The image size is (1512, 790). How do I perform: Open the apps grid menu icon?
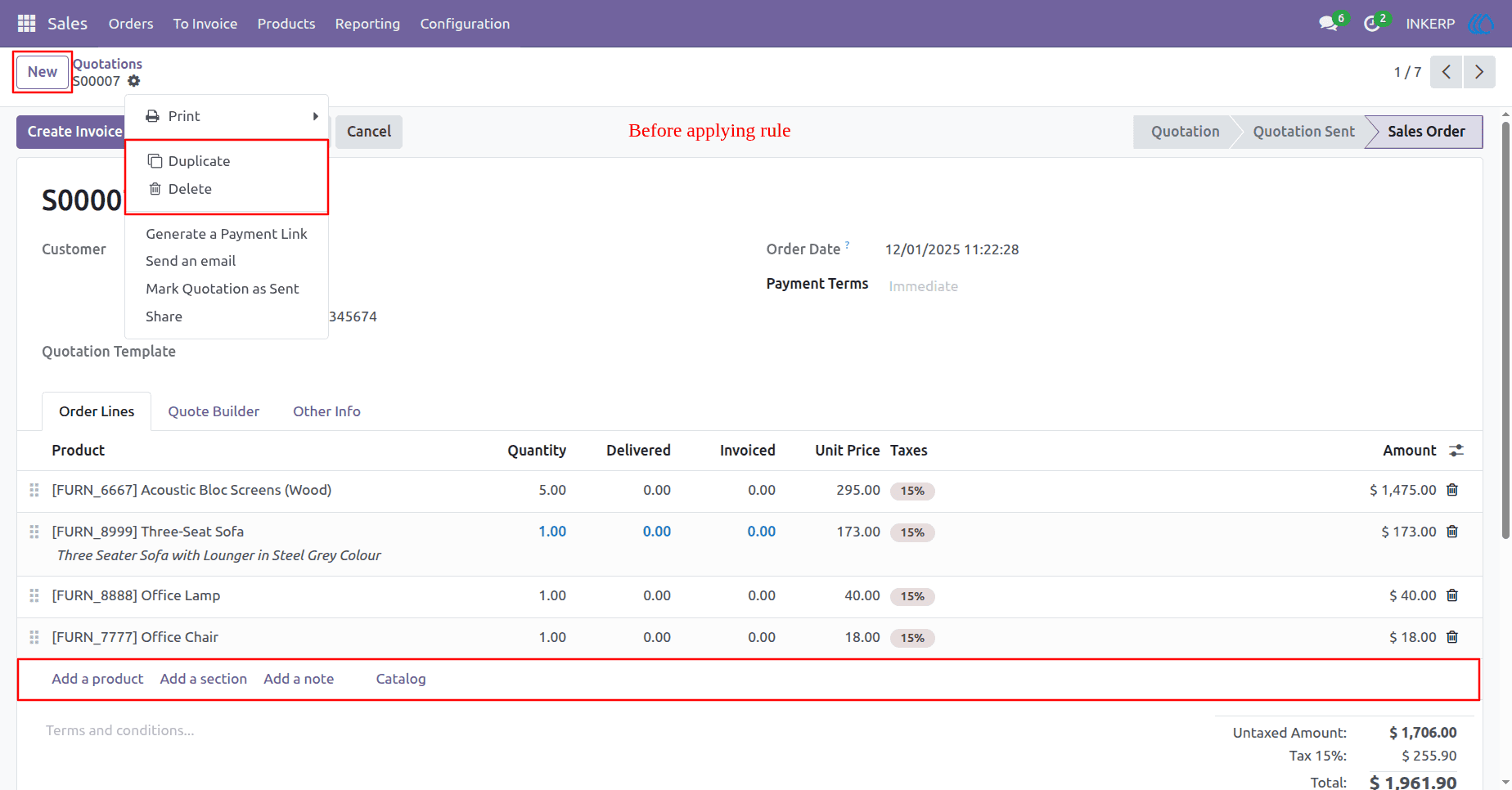pos(26,24)
